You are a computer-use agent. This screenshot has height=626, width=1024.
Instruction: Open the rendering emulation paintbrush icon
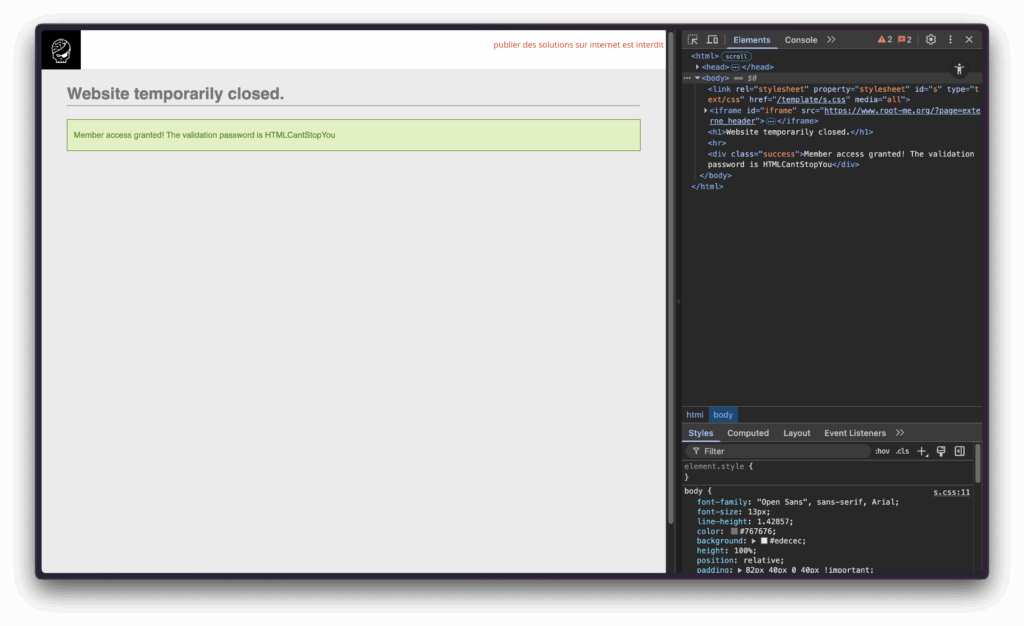pos(941,451)
